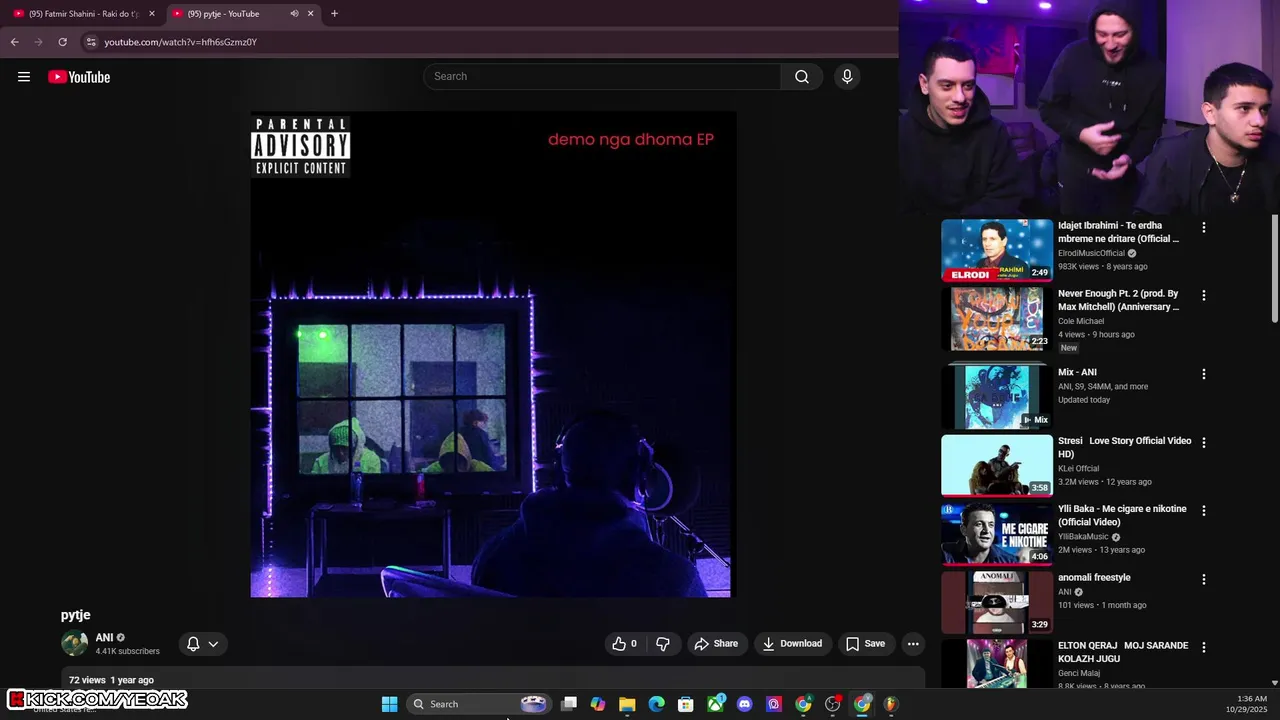Open the anomali freestyle thumbnail

pyautogui.click(x=997, y=602)
